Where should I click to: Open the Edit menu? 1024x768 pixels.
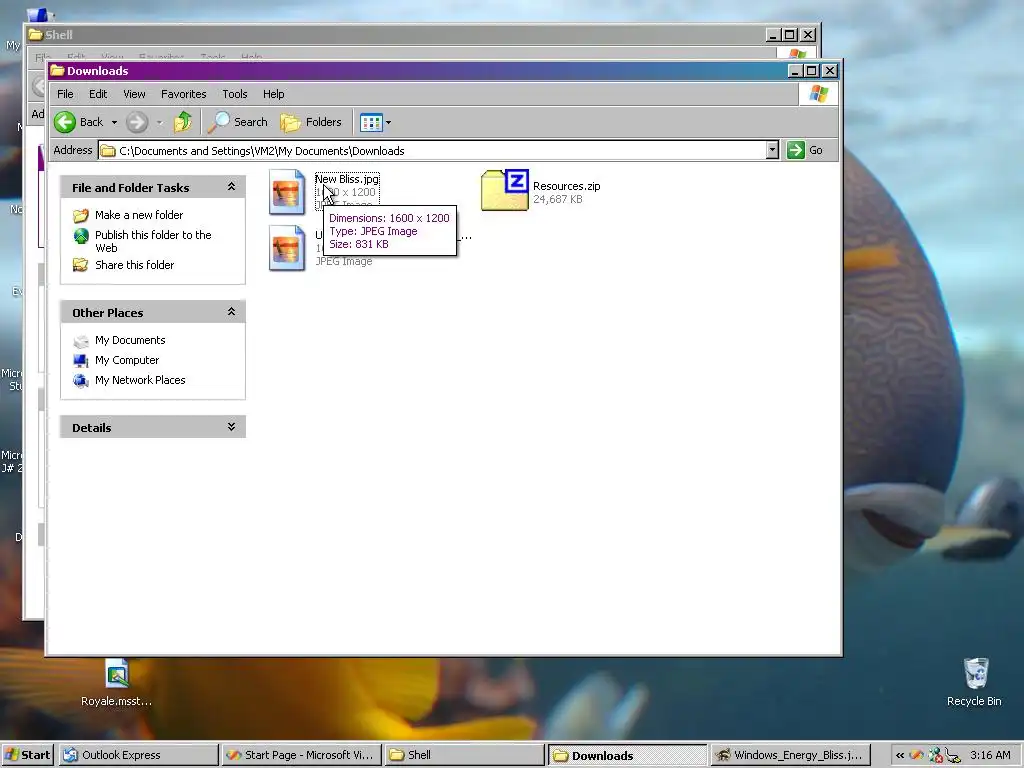pyautogui.click(x=98, y=94)
